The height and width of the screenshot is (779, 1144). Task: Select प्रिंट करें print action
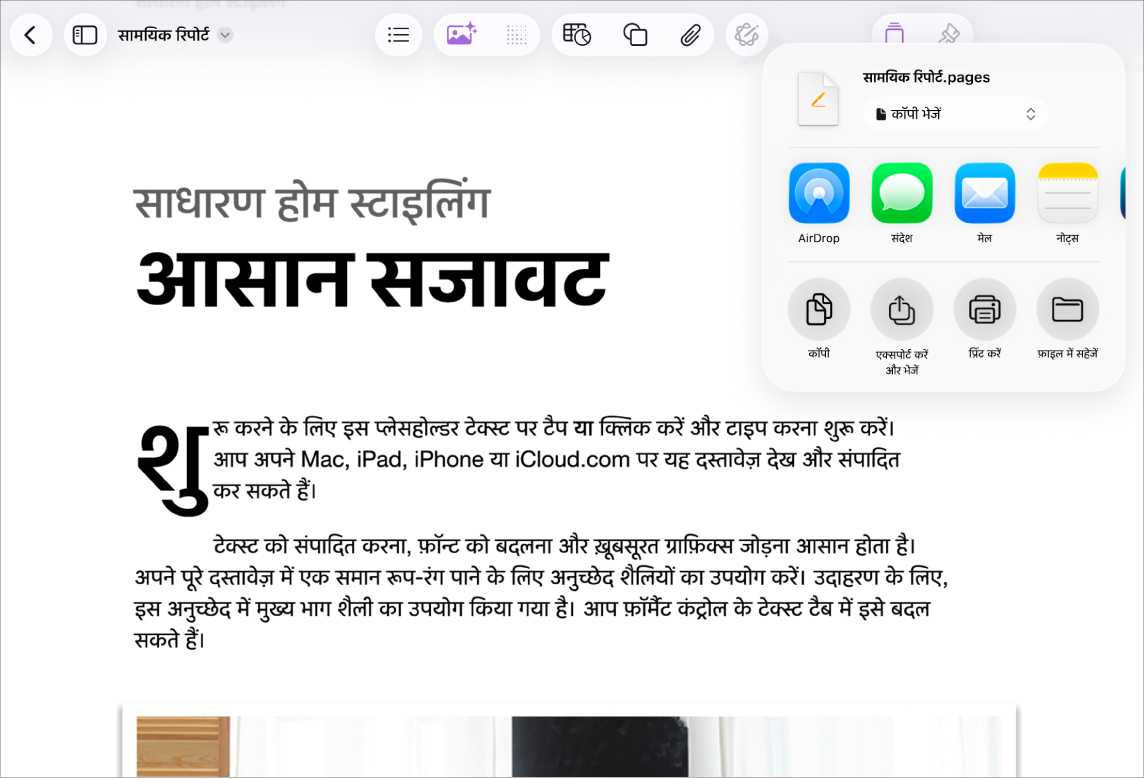click(x=984, y=319)
